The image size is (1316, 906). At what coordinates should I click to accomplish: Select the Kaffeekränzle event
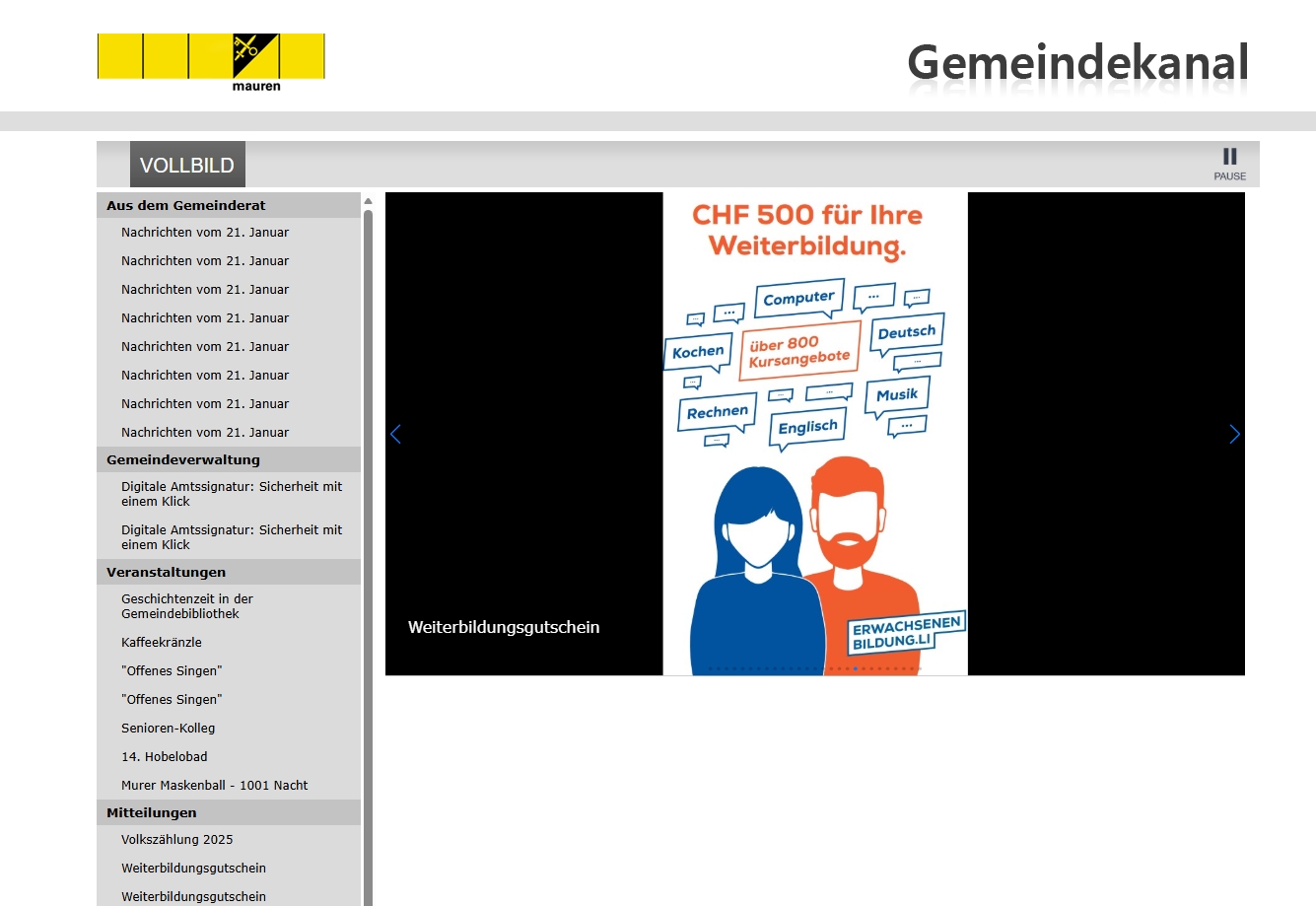162,643
